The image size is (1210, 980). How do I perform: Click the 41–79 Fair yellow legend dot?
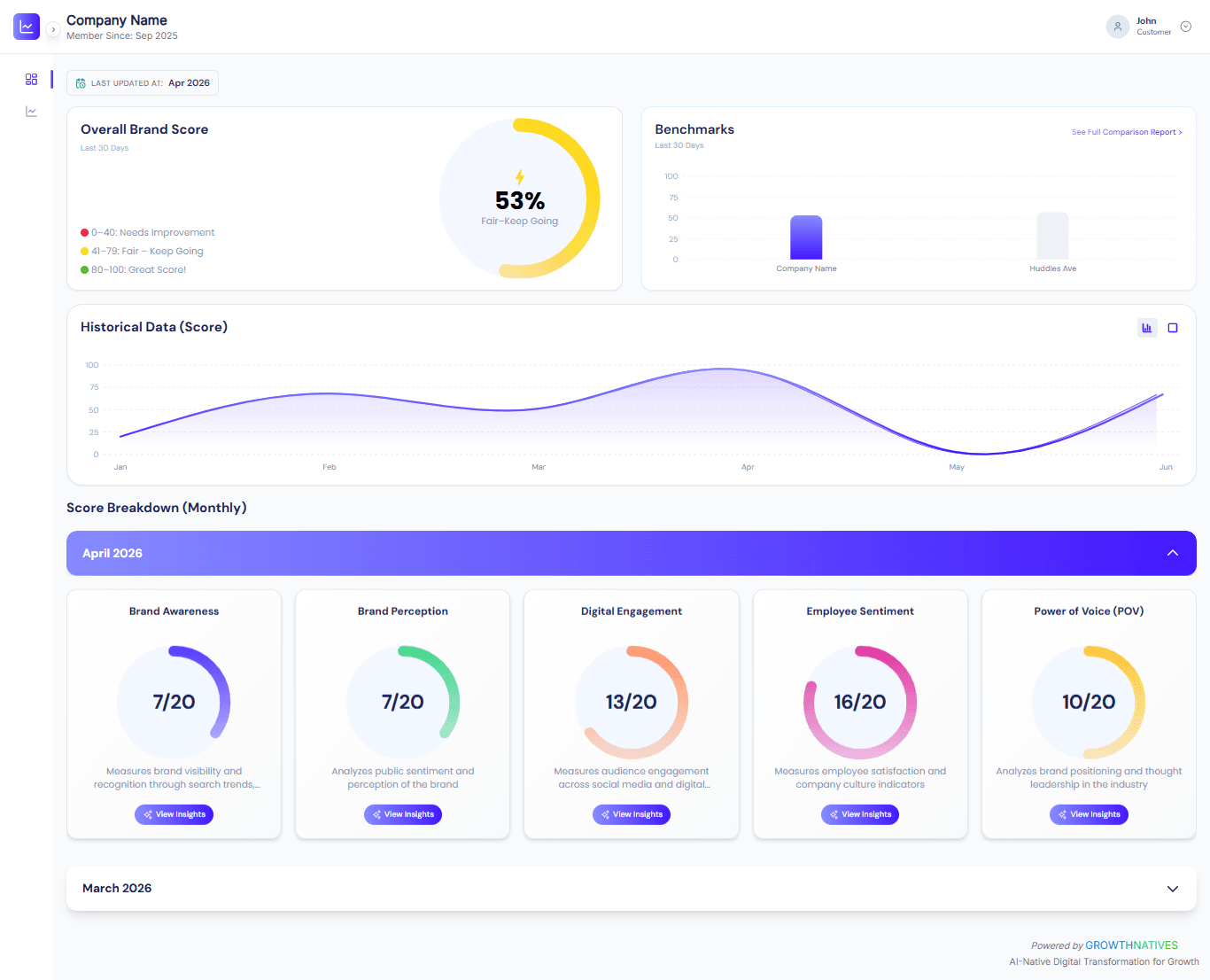click(x=84, y=252)
